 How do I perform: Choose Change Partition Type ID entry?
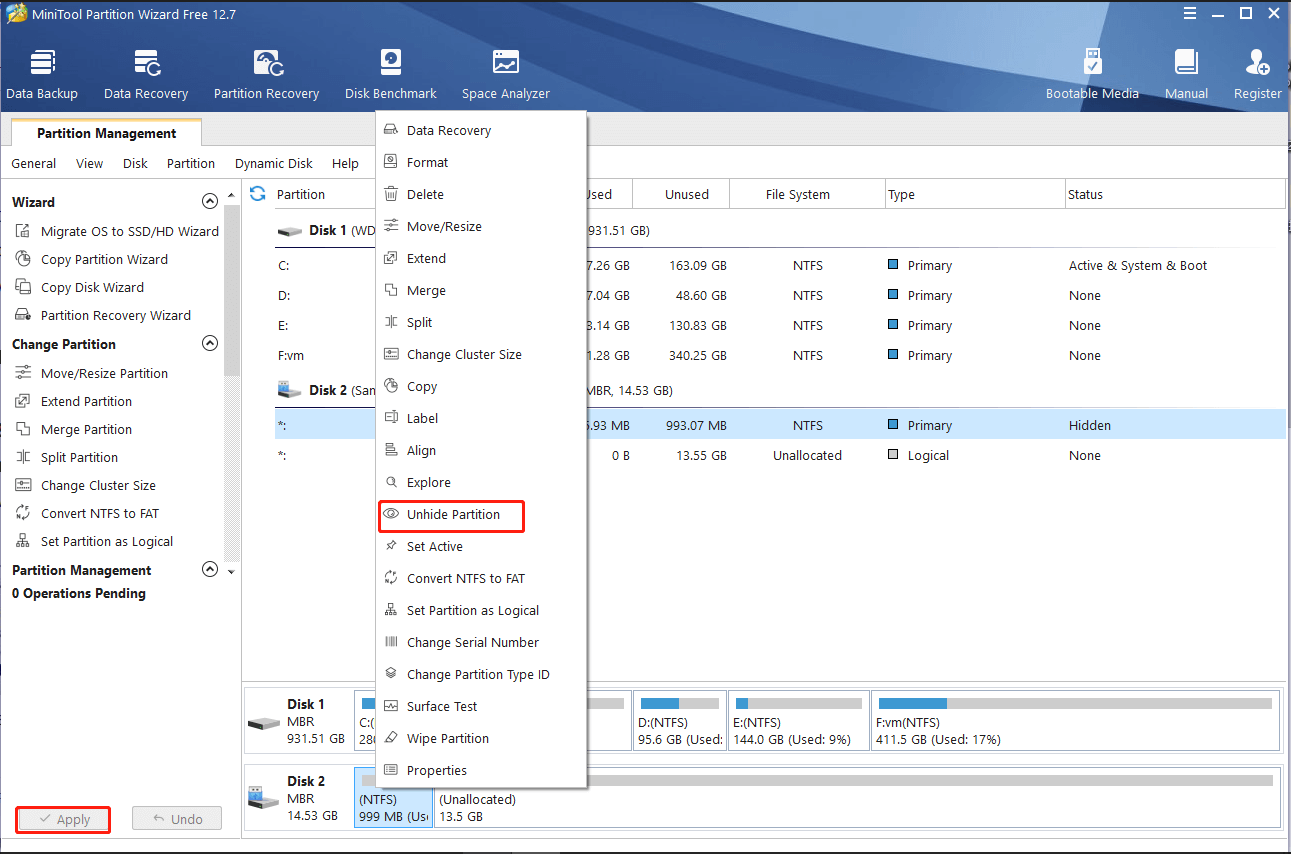coord(480,674)
